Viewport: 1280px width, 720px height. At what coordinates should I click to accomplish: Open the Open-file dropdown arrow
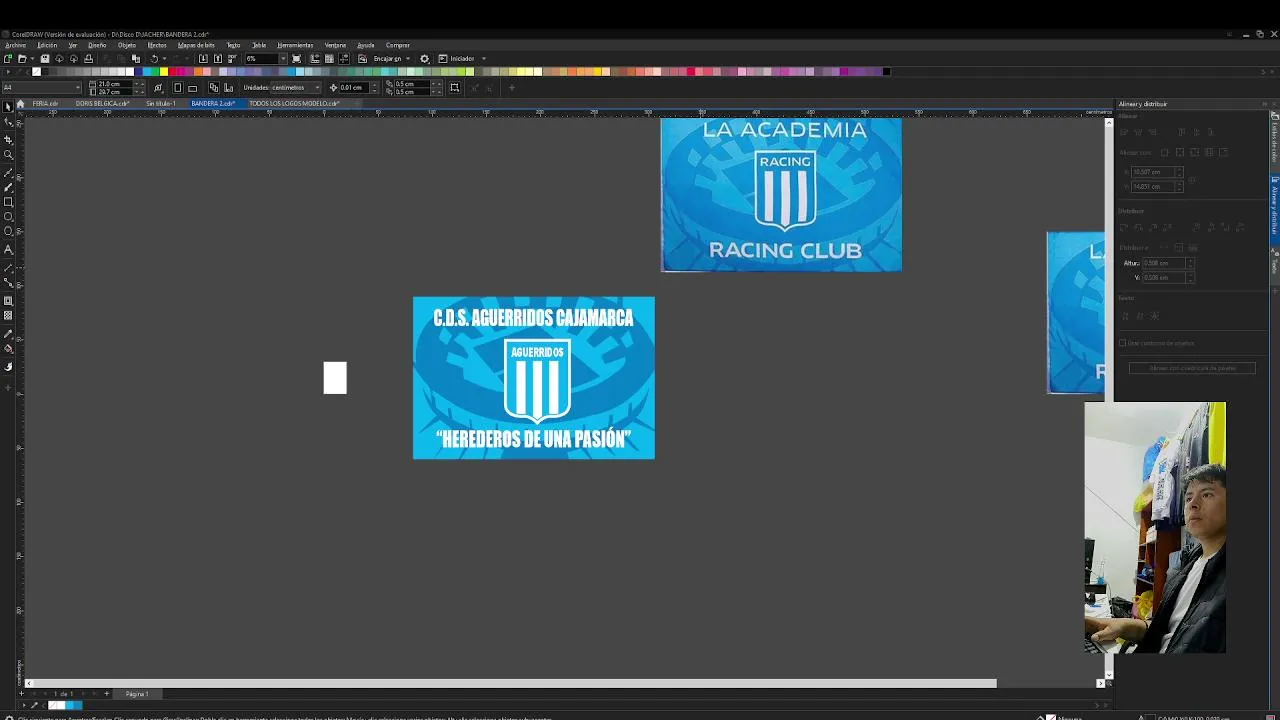[32, 58]
